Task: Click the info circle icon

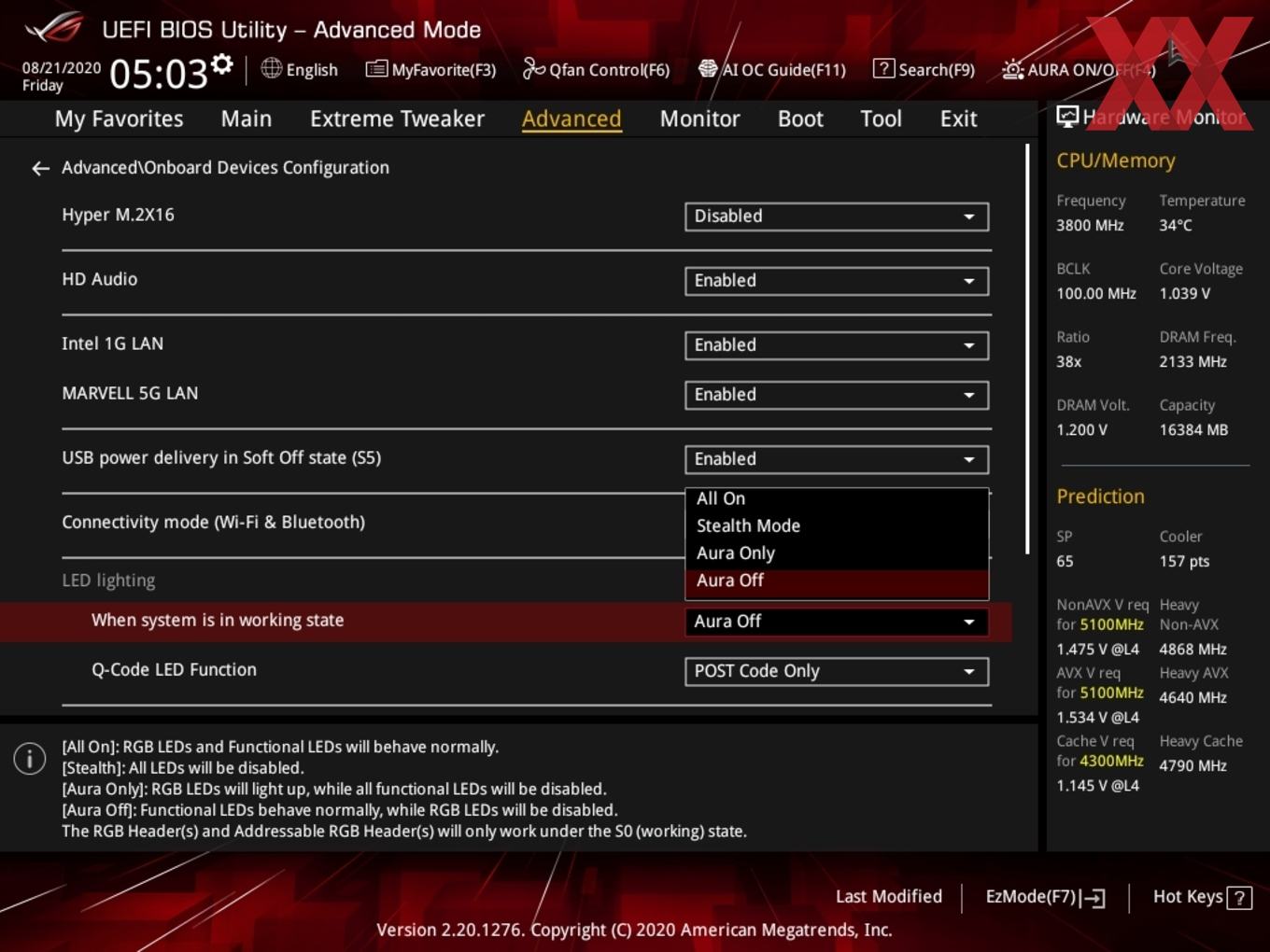Action: tap(30, 758)
